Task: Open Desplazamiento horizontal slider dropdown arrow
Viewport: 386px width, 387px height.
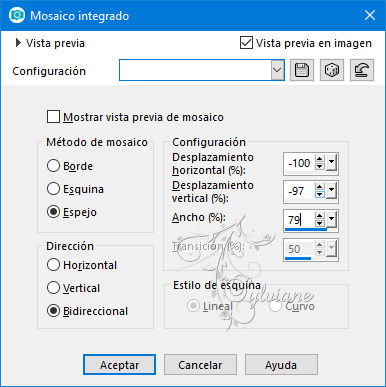Action: click(331, 163)
